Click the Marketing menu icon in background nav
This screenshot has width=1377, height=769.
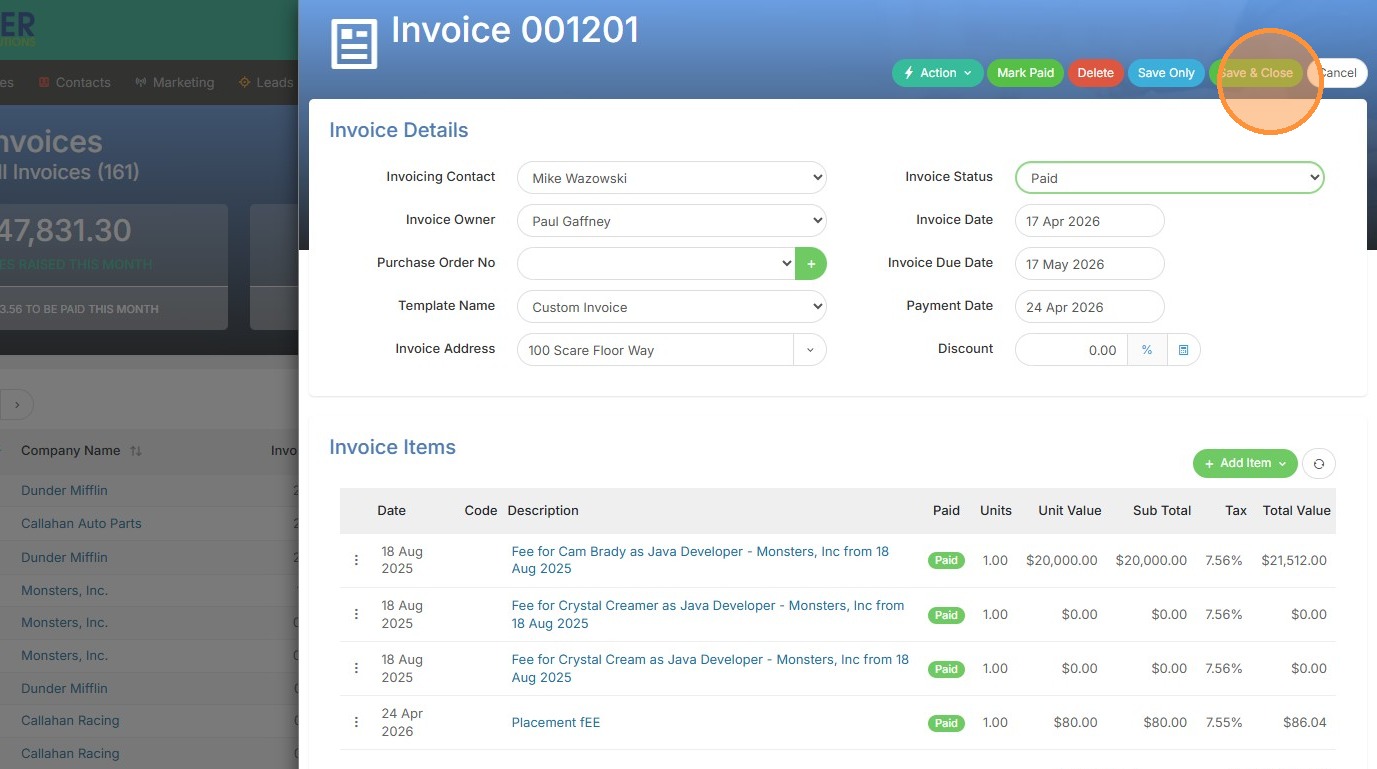[141, 82]
